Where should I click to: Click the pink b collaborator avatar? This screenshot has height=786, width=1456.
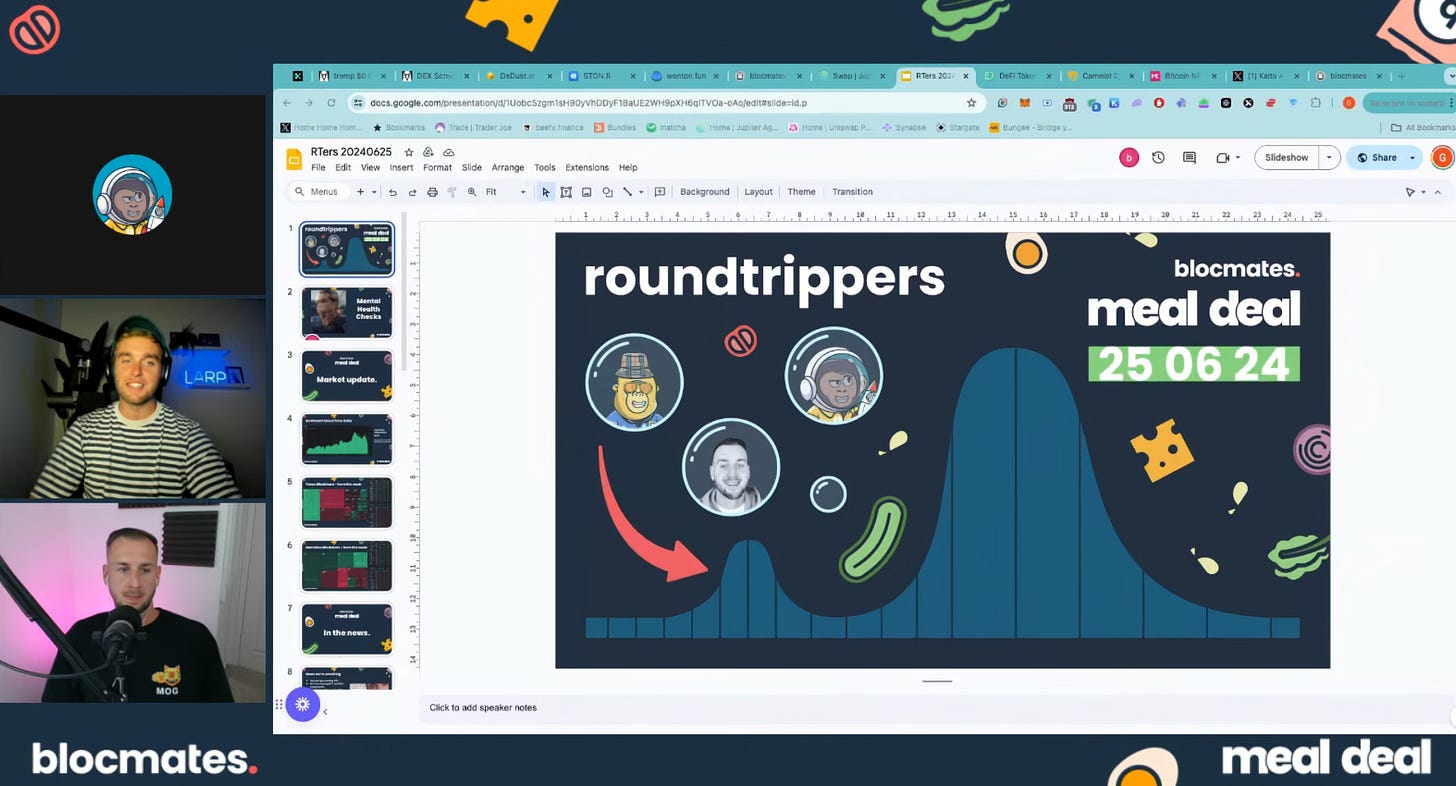coord(1129,157)
